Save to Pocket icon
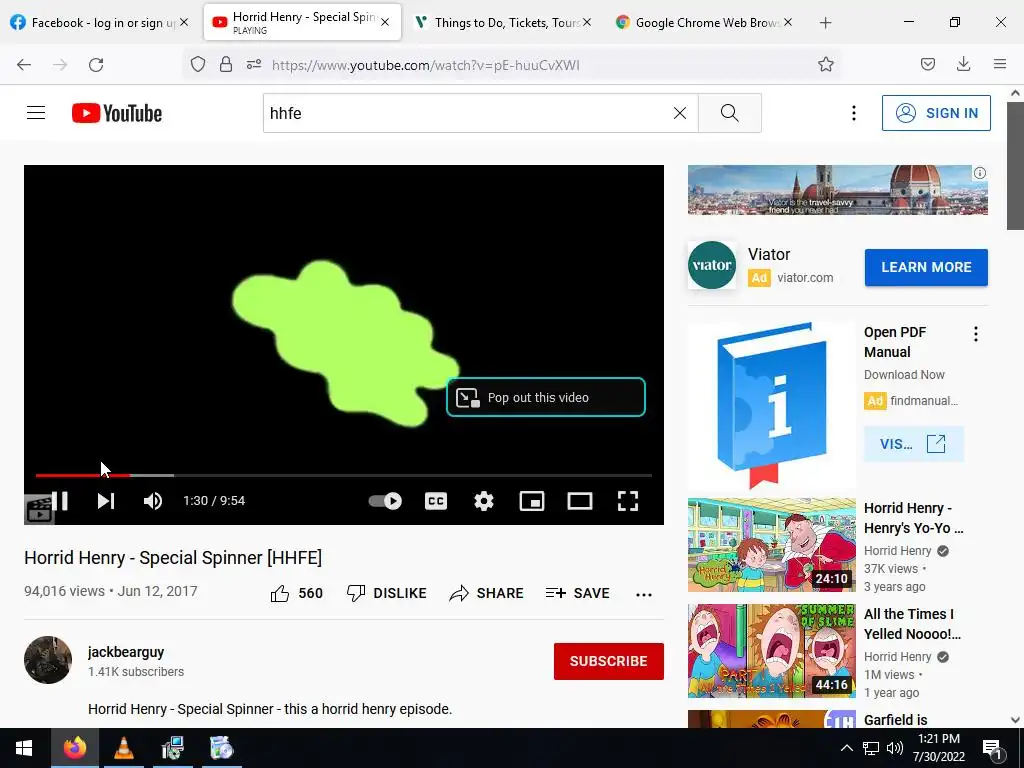This screenshot has height=768, width=1024. [928, 64]
